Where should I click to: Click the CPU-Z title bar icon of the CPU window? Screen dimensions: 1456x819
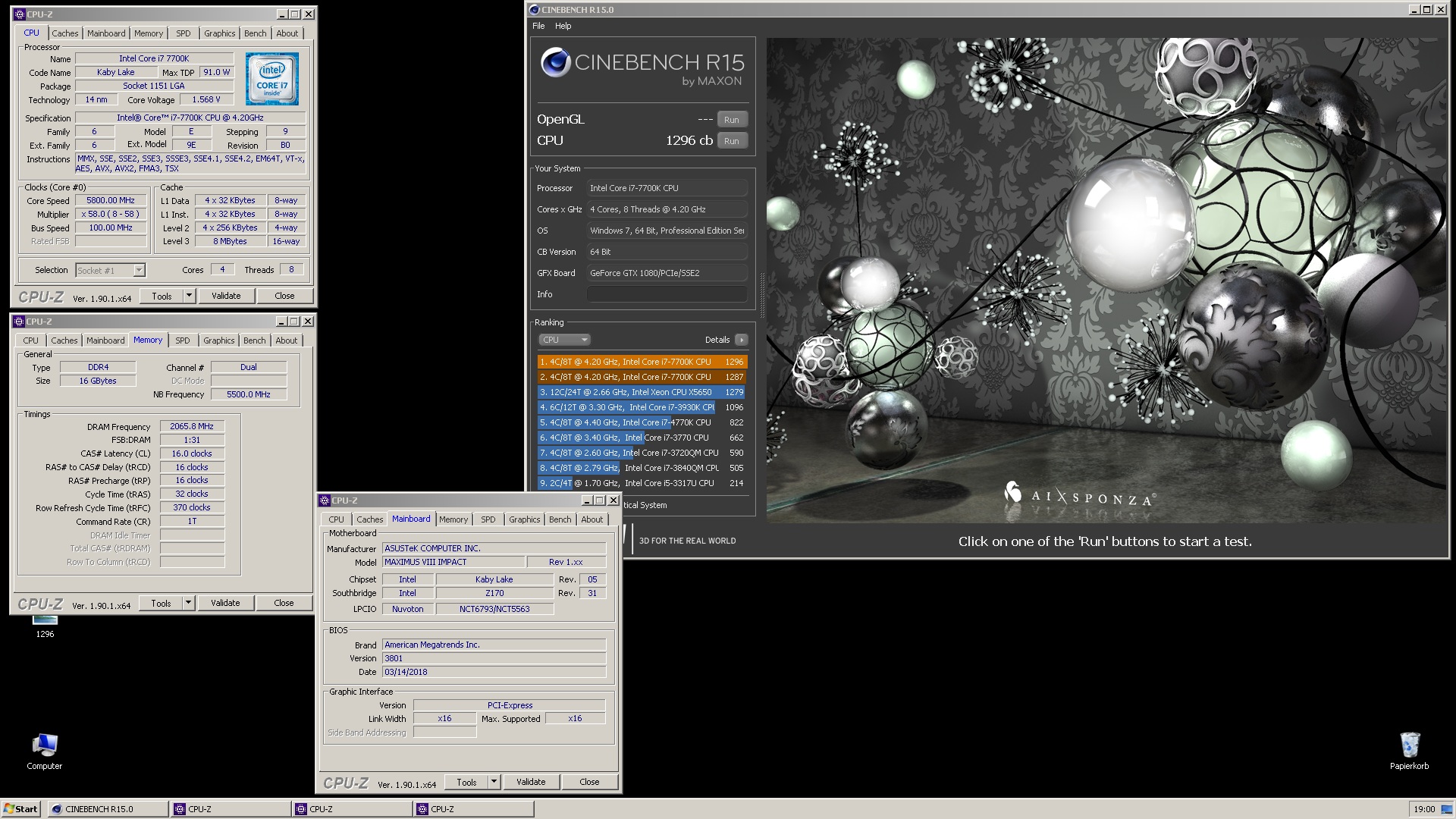pyautogui.click(x=20, y=14)
